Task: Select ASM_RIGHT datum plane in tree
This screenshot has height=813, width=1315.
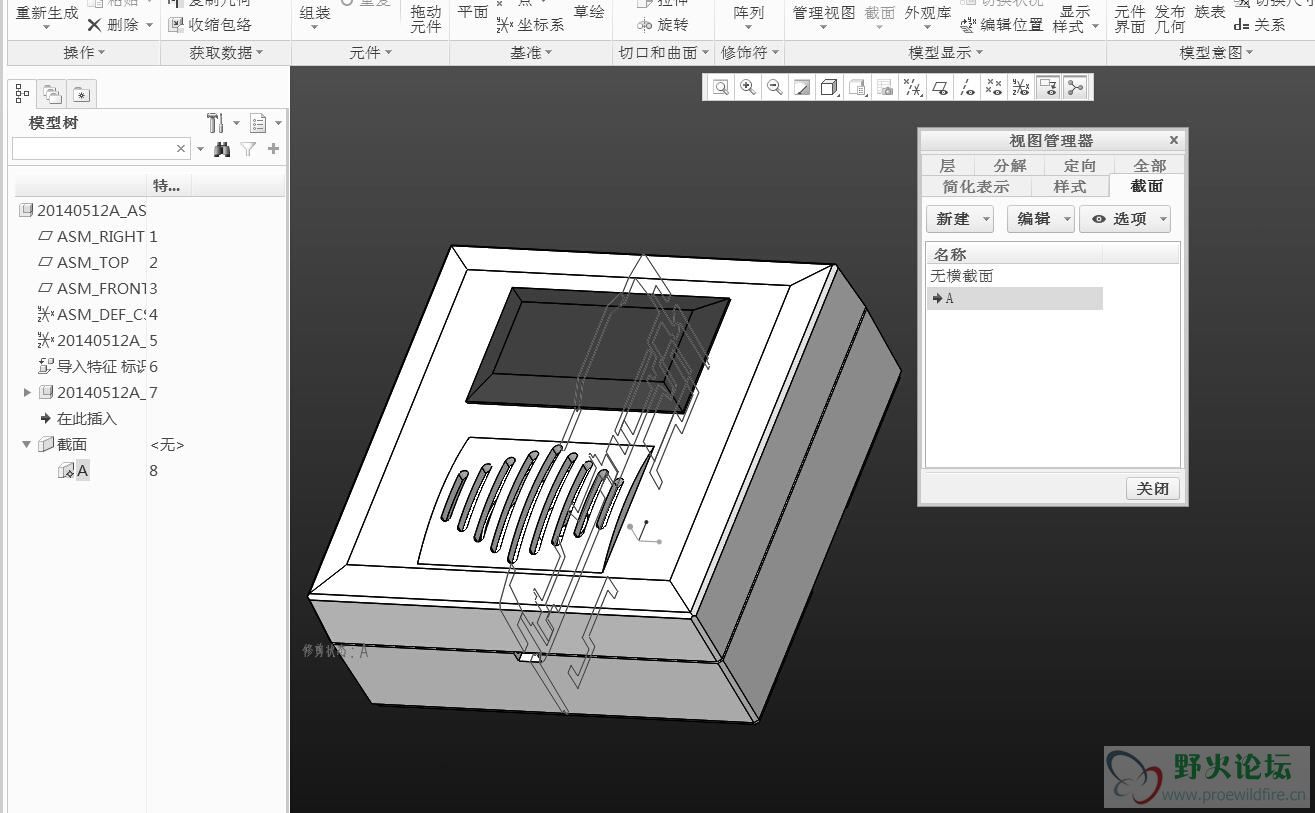Action: (x=91, y=236)
